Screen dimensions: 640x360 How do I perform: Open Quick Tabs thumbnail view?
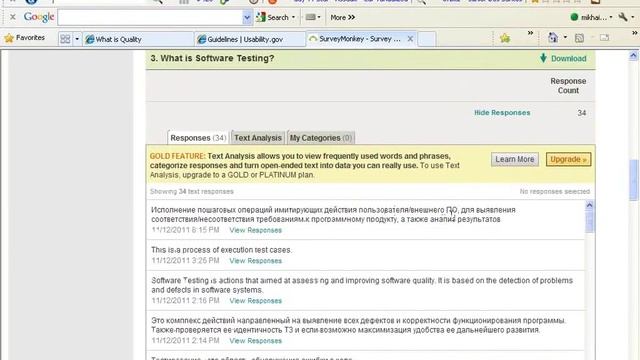pos(65,39)
